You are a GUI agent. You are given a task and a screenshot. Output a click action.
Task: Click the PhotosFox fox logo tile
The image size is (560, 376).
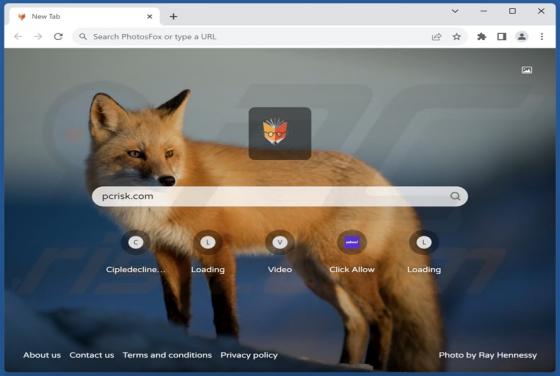280,133
